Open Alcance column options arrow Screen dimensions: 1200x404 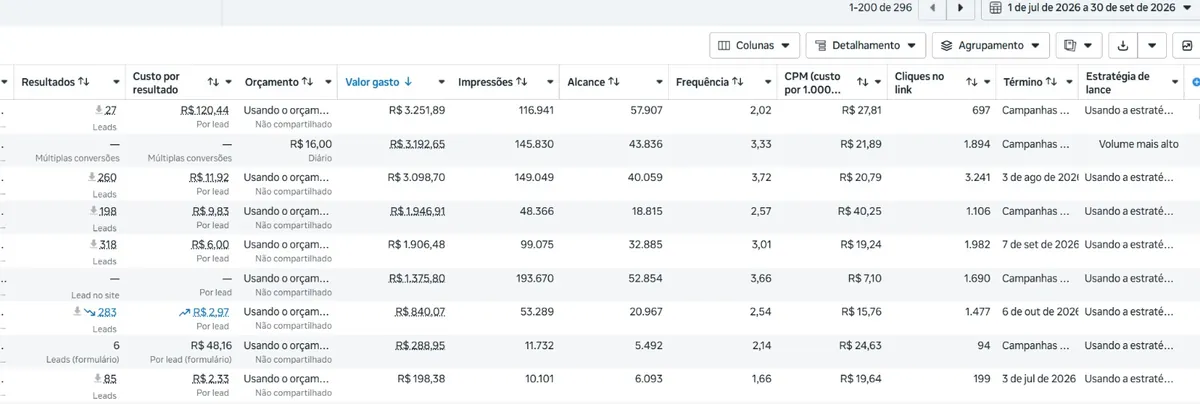[658, 82]
